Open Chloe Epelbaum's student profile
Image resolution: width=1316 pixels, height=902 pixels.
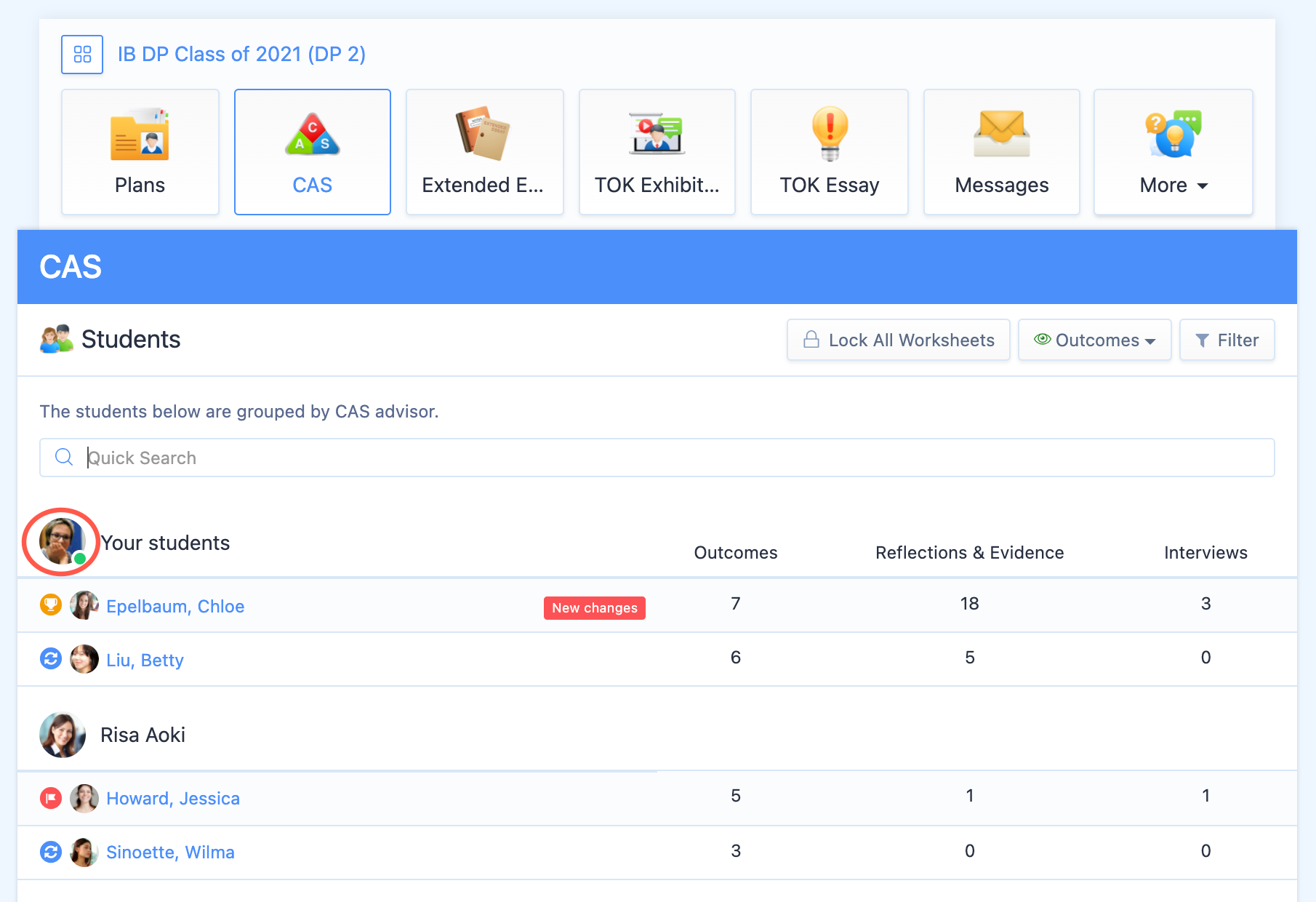(175, 605)
